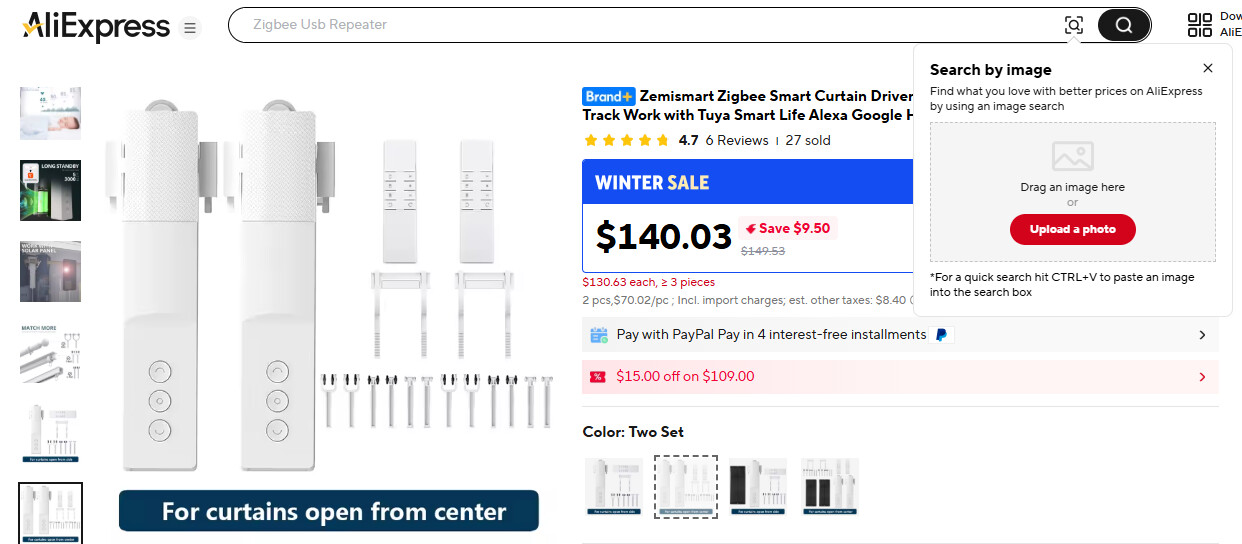Open the 6 Reviews link

(736, 141)
